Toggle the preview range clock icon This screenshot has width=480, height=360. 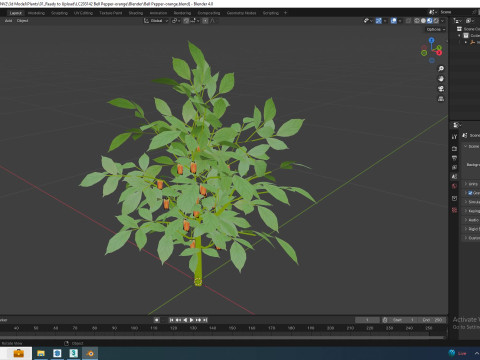point(385,320)
